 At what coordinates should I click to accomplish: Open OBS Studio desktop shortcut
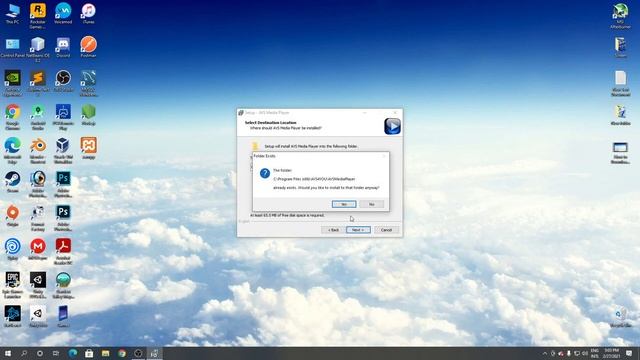click(63, 81)
